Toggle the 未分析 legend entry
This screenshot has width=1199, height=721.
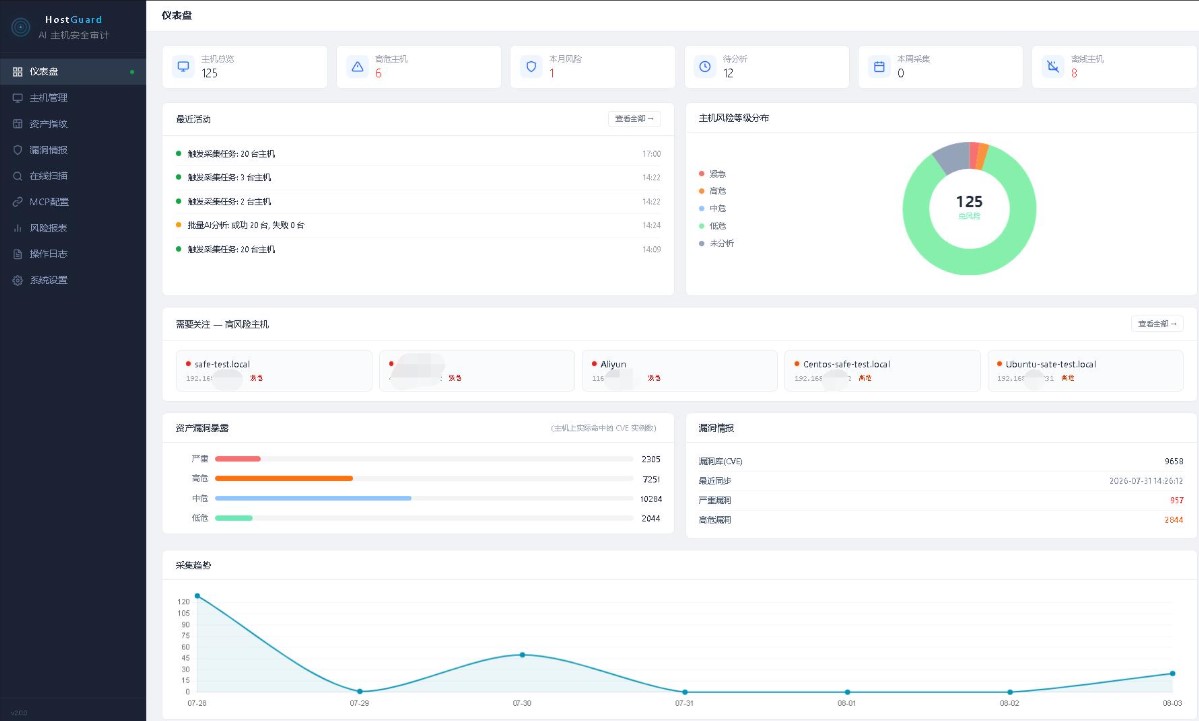click(x=716, y=243)
